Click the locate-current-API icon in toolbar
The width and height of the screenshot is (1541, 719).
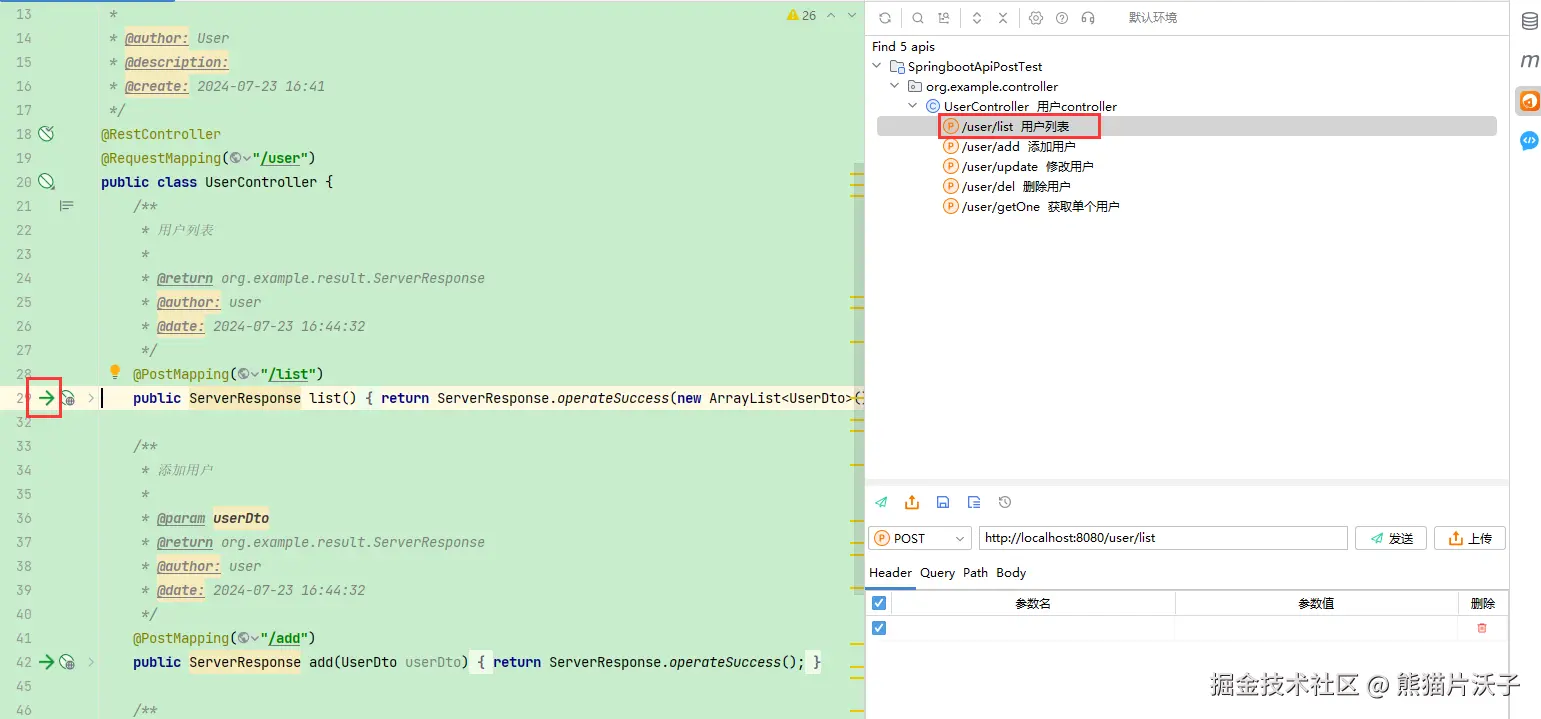(x=944, y=18)
